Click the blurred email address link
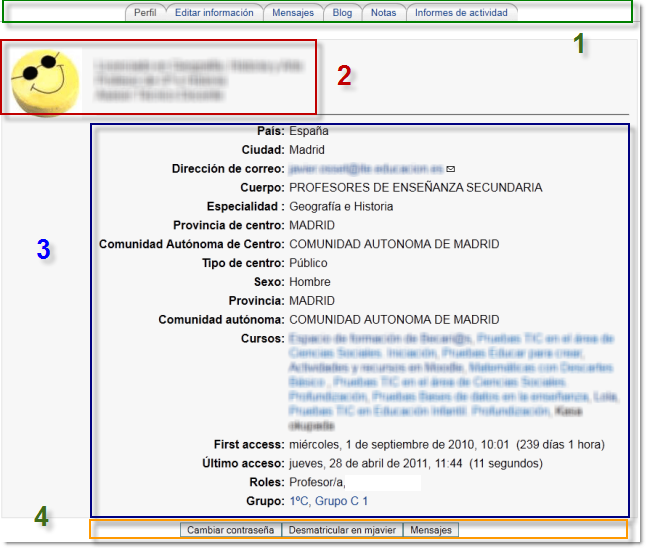The width and height of the screenshot is (646, 548). [365, 169]
